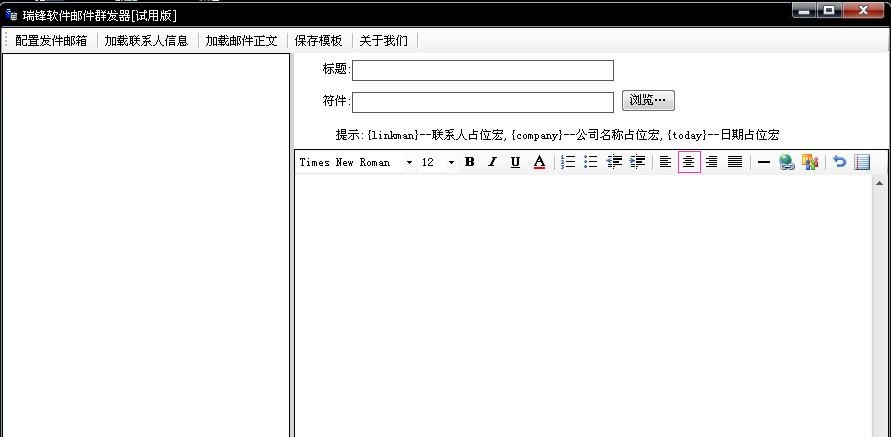Toggle italic formatting in the editor
Screen dimensions: 891x437
pos(492,162)
